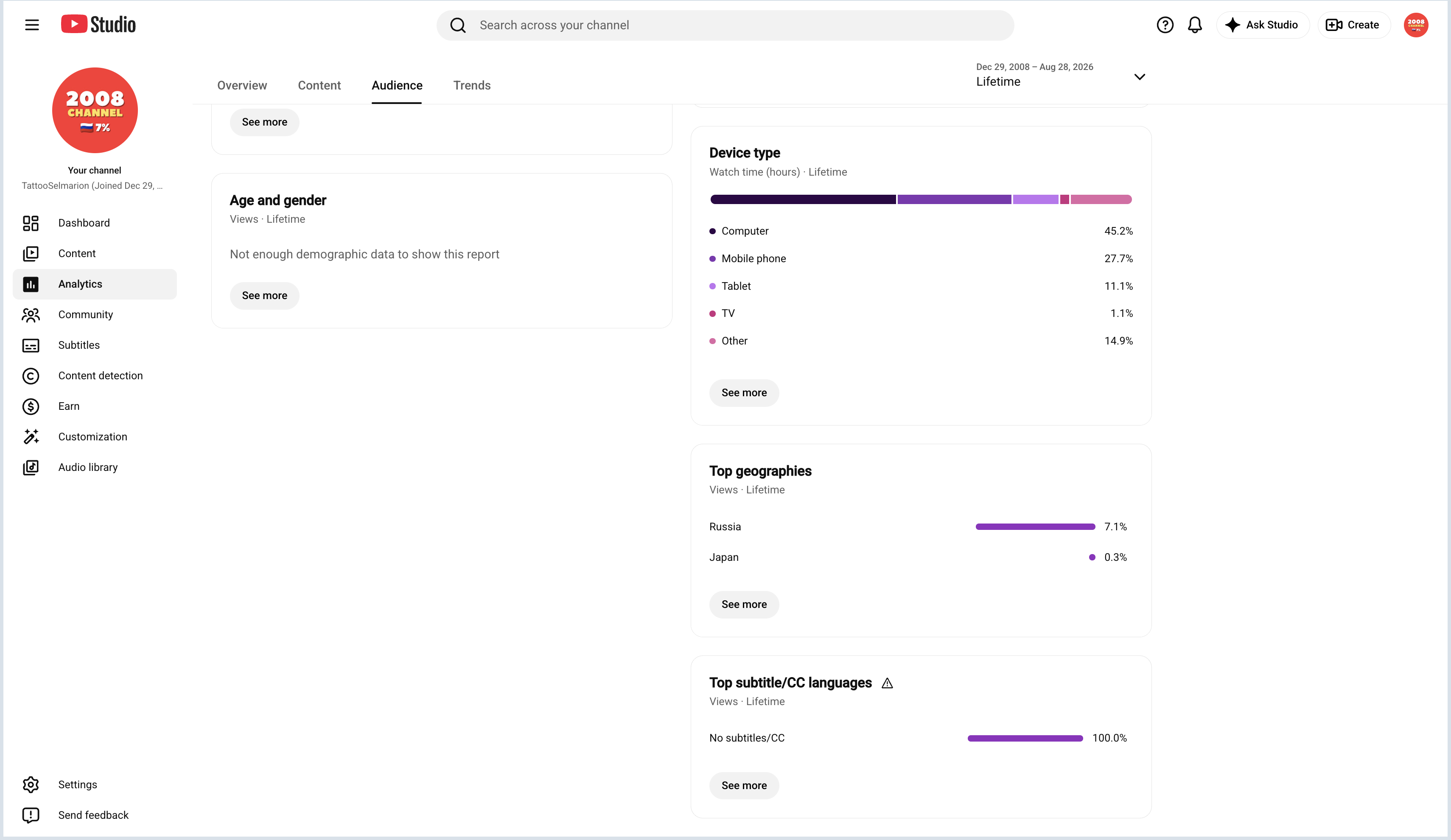Image resolution: width=1451 pixels, height=840 pixels.
Task: Click the Computer segment of device bar
Action: pos(803,199)
